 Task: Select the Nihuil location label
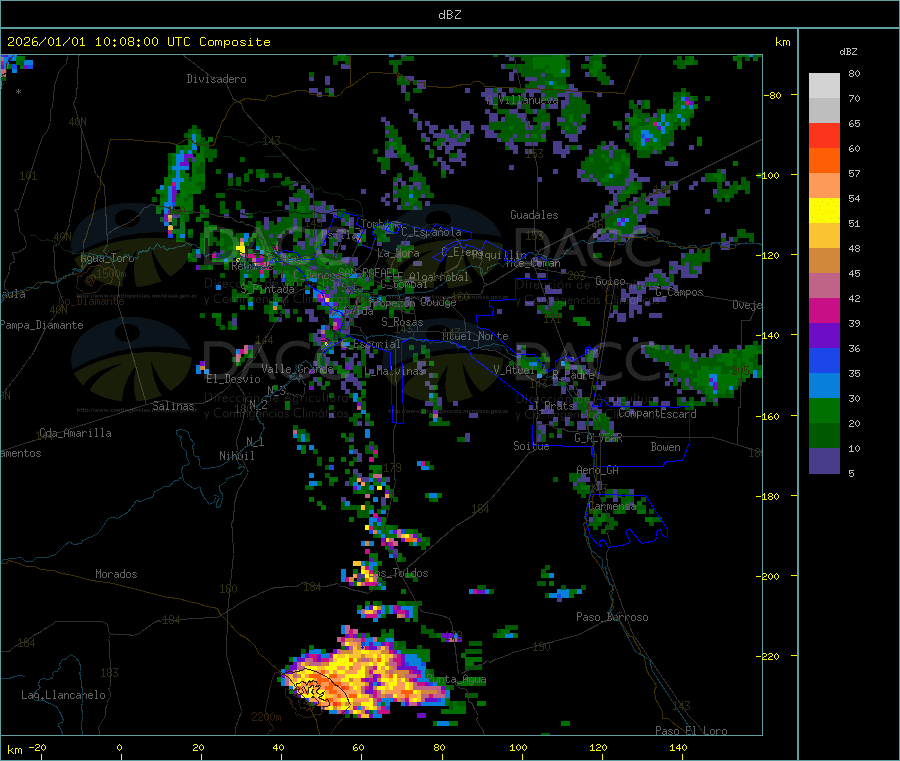[x=236, y=456]
